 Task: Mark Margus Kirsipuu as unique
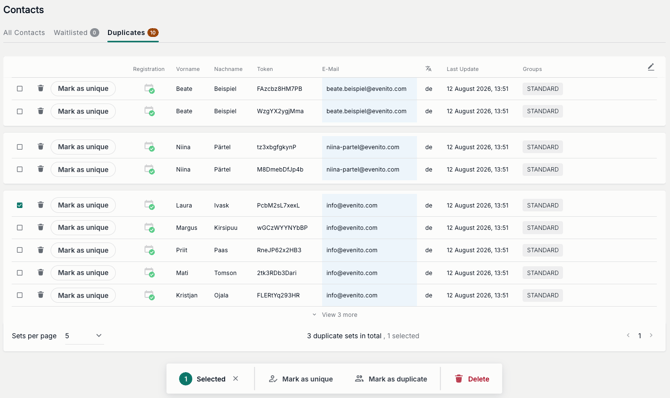83,227
